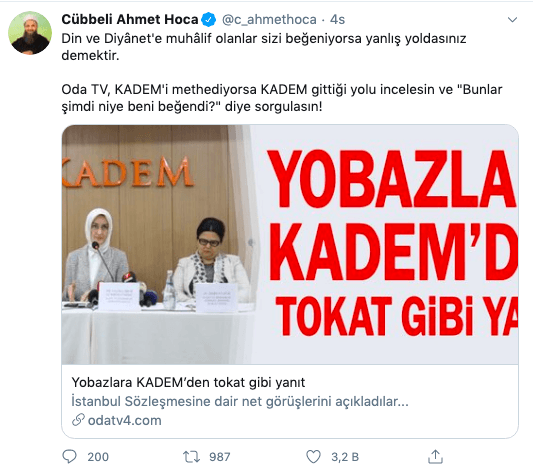533x474 pixels.
Task: Click the 987 retweets count
Action: click(x=220, y=457)
